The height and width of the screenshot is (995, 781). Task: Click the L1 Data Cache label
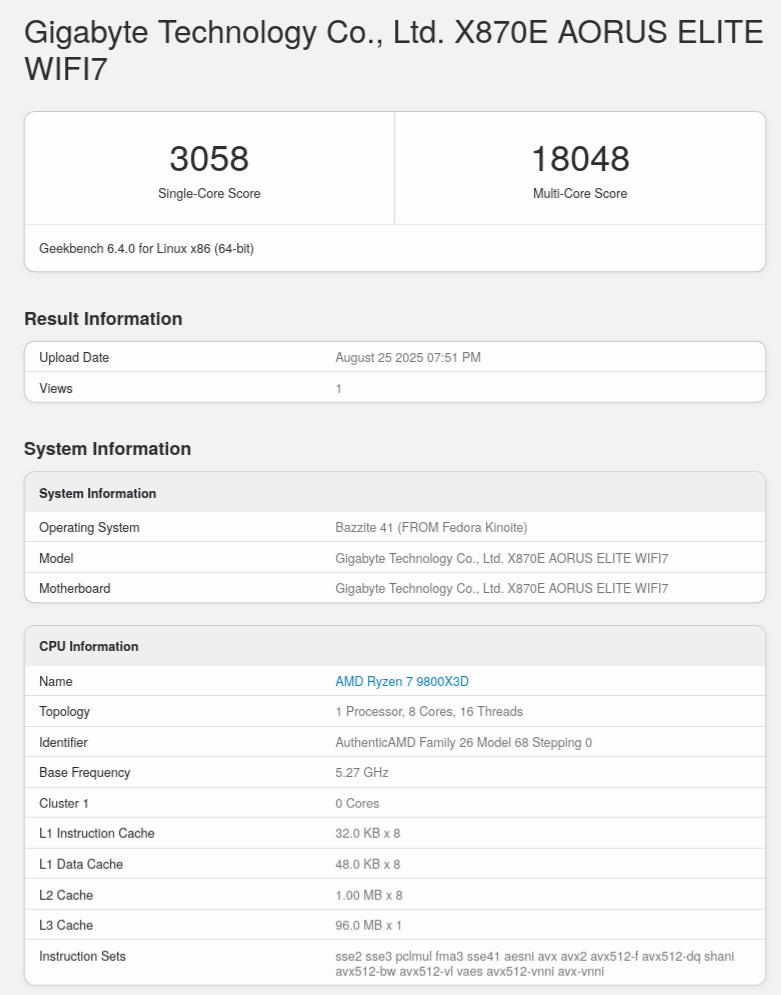click(81, 864)
